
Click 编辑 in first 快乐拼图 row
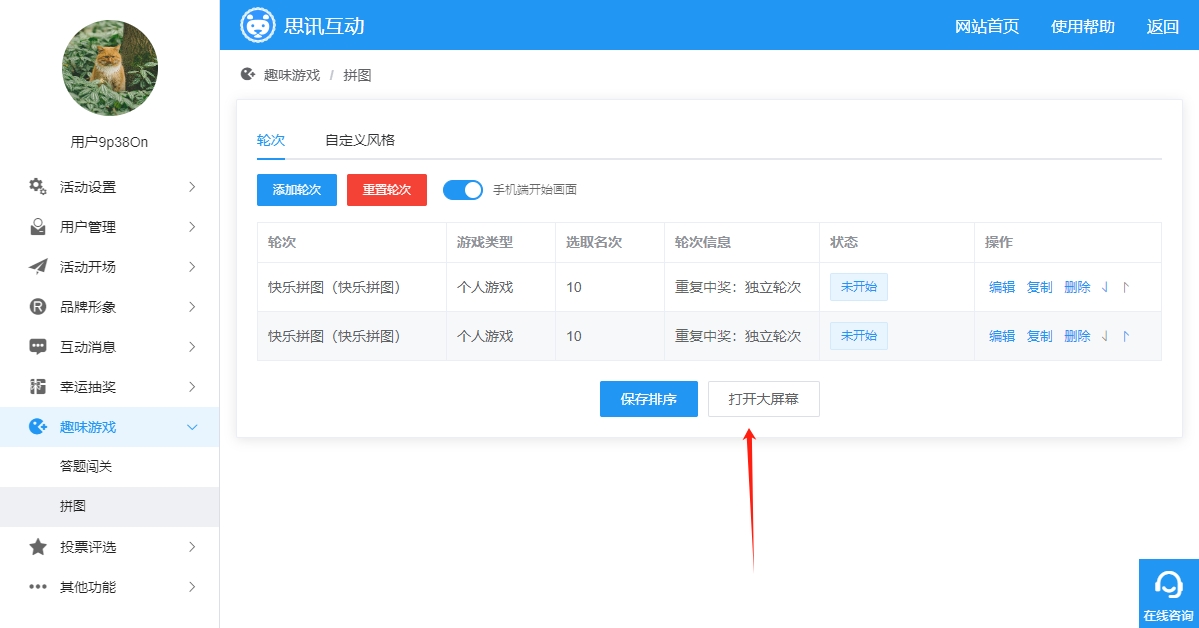click(1002, 287)
